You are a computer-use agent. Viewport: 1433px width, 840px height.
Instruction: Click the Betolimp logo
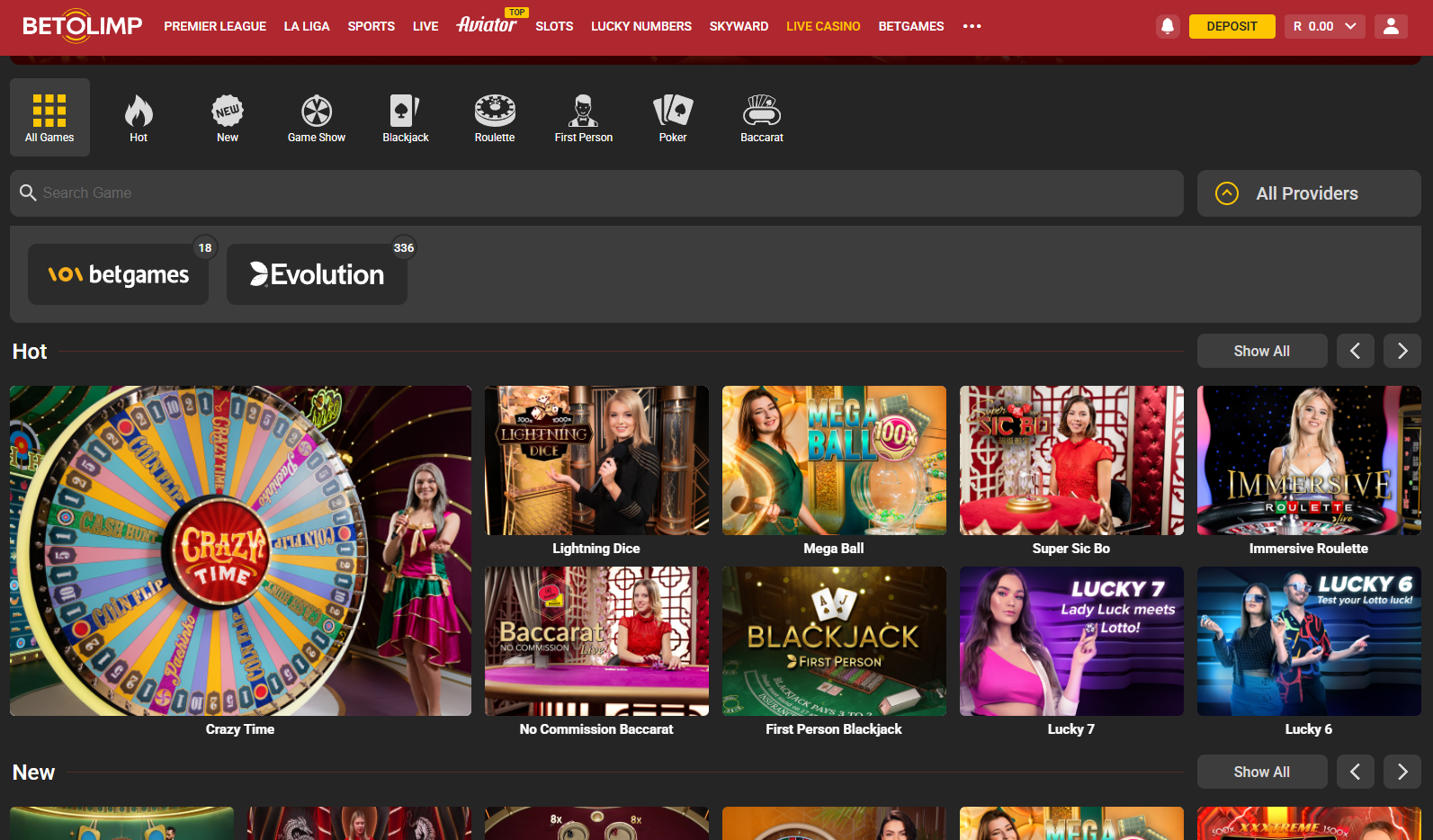tap(82, 26)
